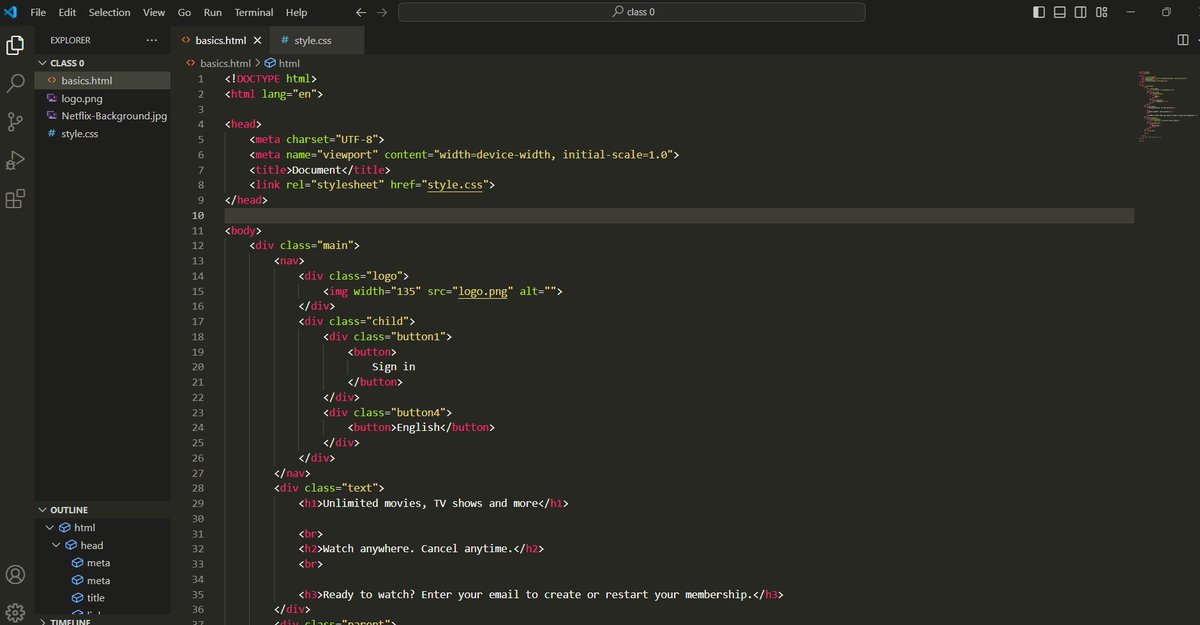Toggle the bottom panel layout icon
1200x625 pixels.
click(x=1060, y=12)
